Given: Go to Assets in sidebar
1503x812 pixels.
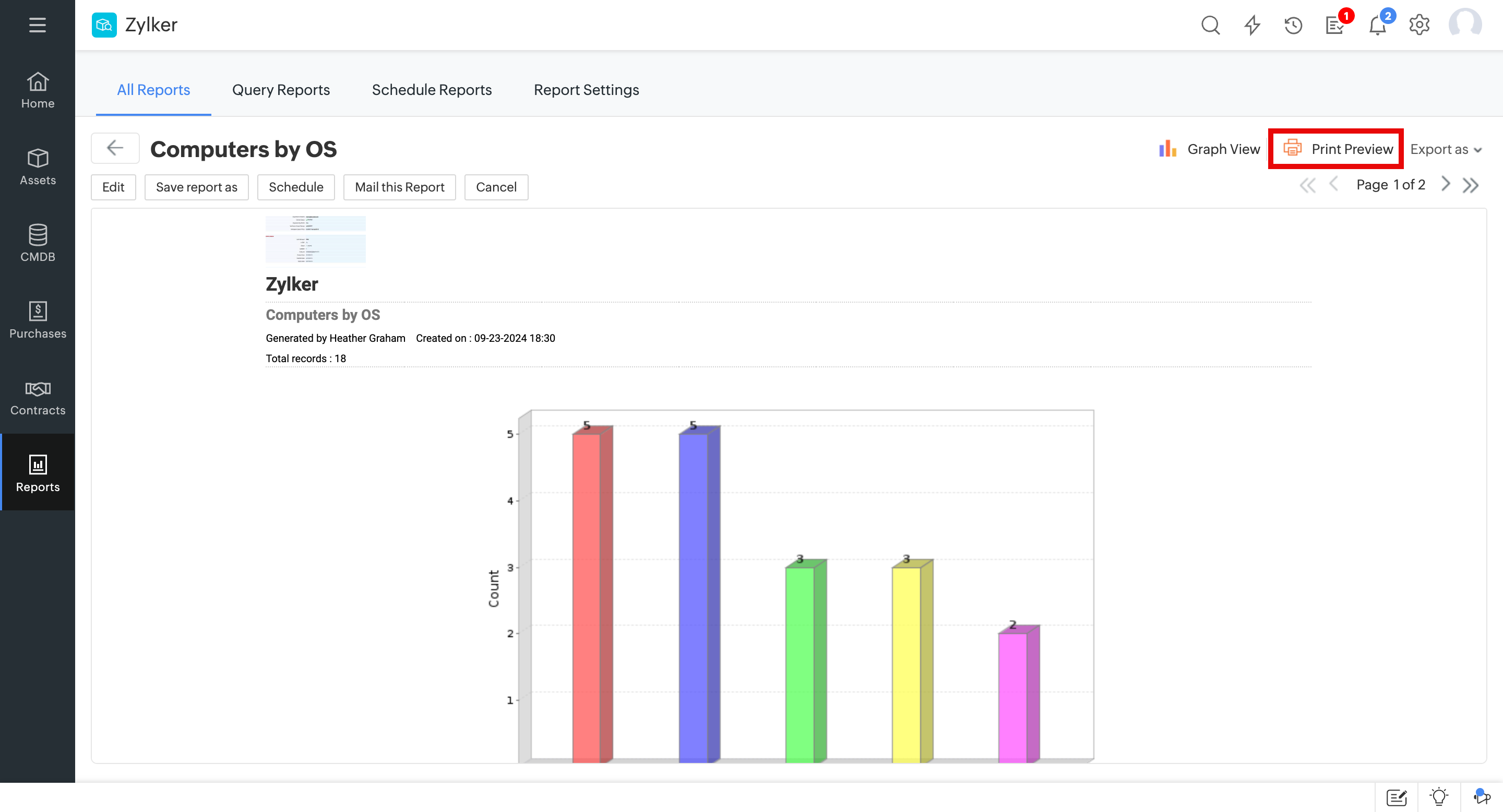Looking at the screenshot, I should 38,167.
